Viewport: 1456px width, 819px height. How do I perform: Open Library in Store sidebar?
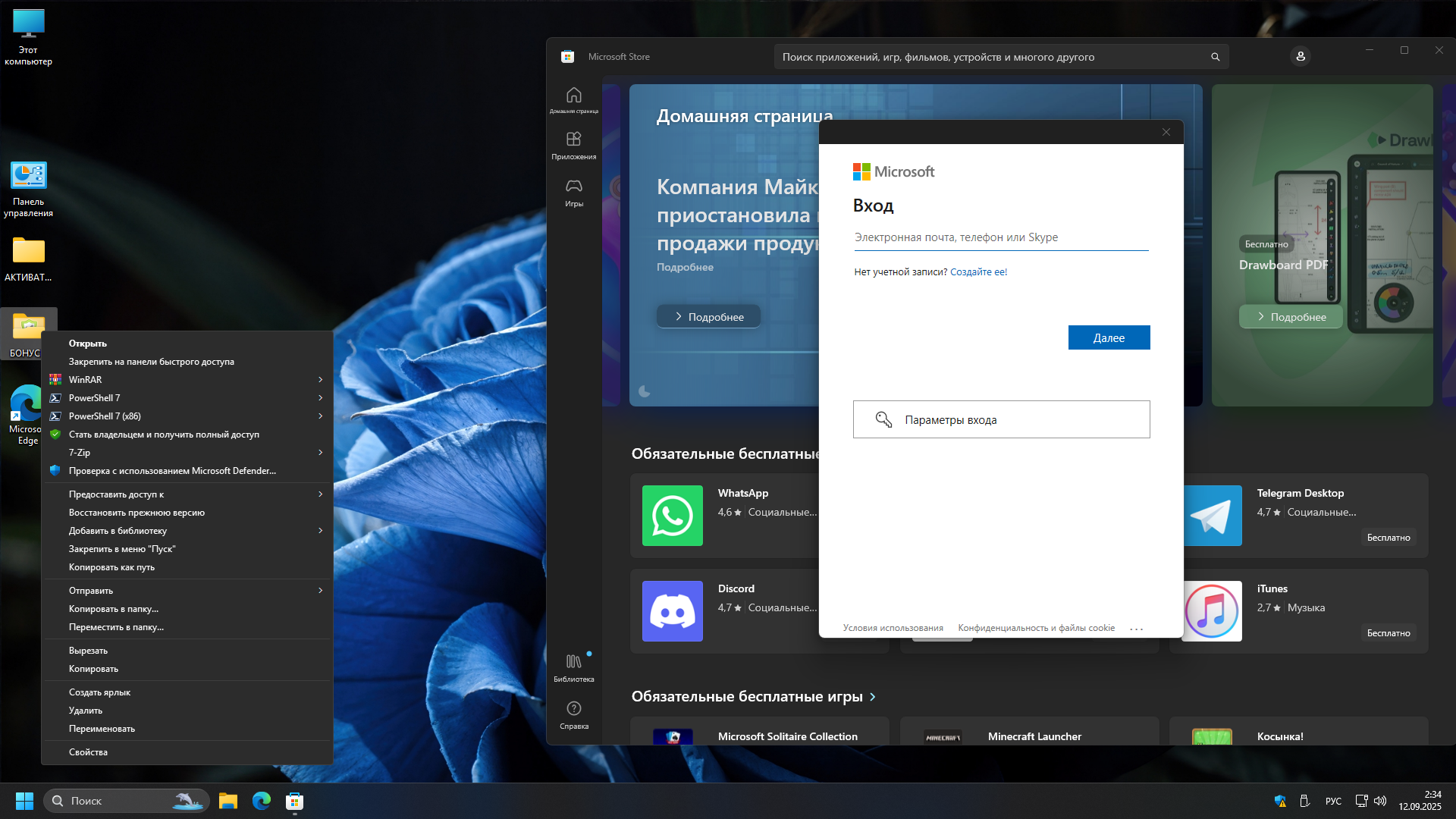[x=574, y=667]
